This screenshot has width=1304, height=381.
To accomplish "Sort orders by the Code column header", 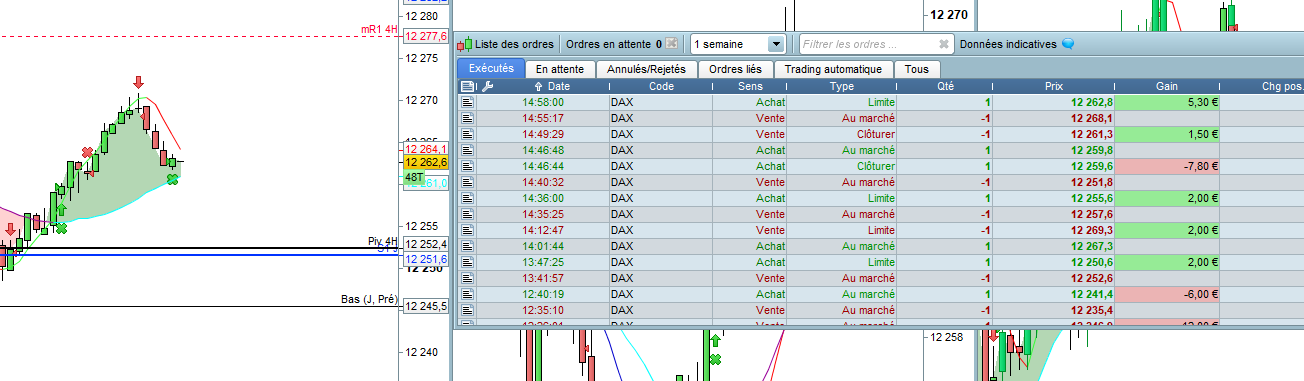I will coord(660,87).
